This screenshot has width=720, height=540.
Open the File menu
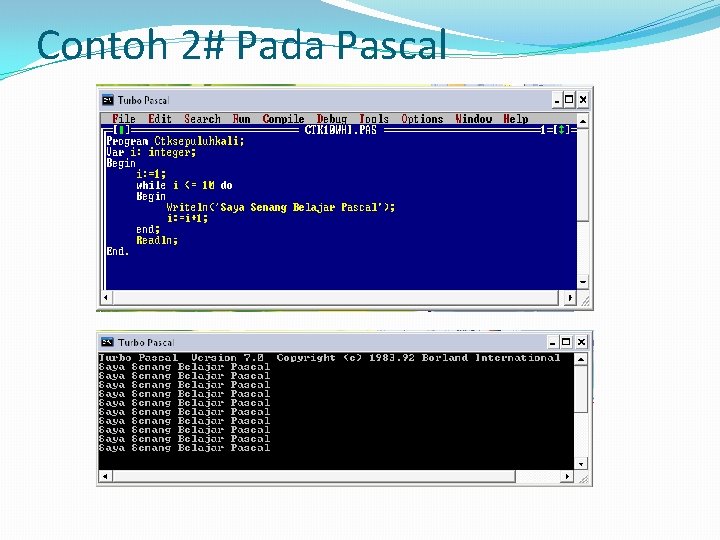coord(124,119)
